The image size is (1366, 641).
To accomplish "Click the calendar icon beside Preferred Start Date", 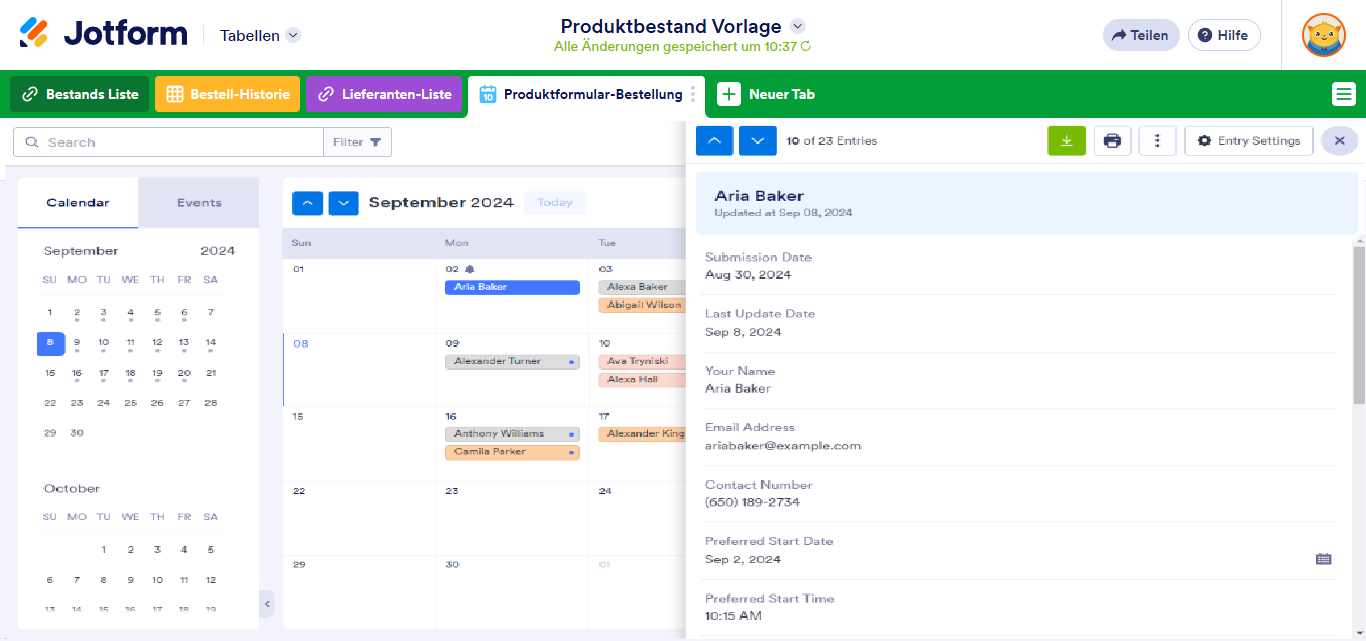I will (1323, 559).
